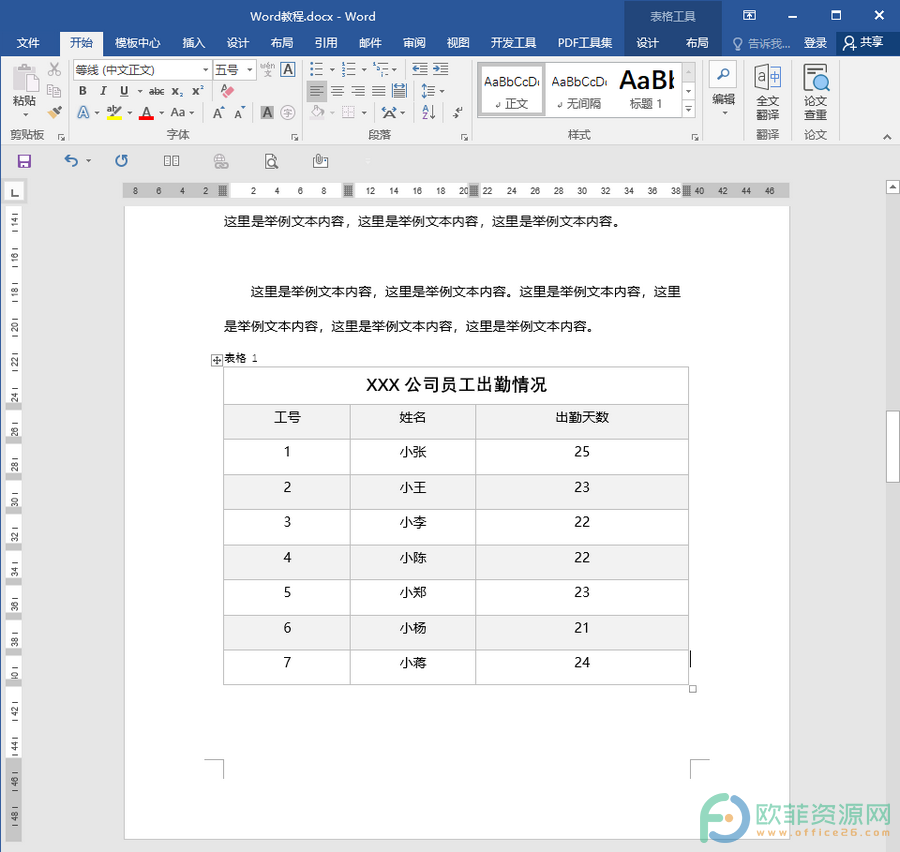This screenshot has width=900, height=852.
Task: Click the Ribbon Display Options icon
Action: (749, 16)
